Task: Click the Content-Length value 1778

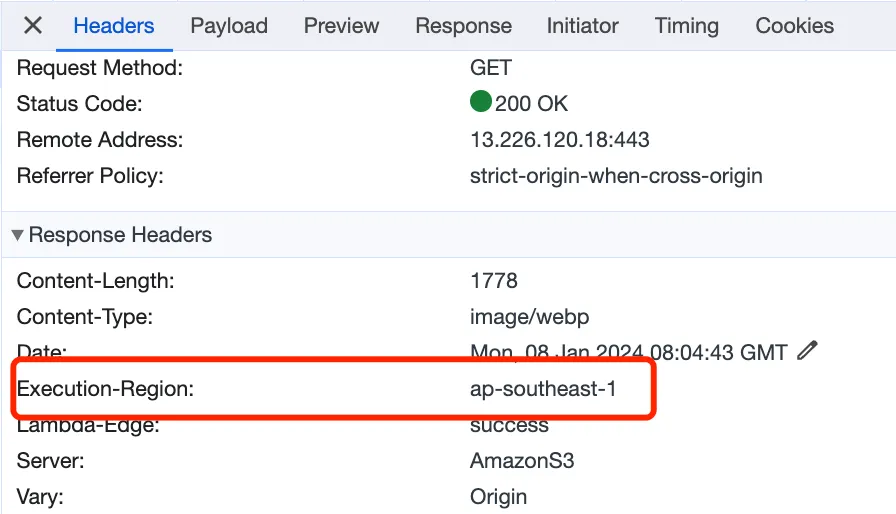Action: (x=494, y=281)
